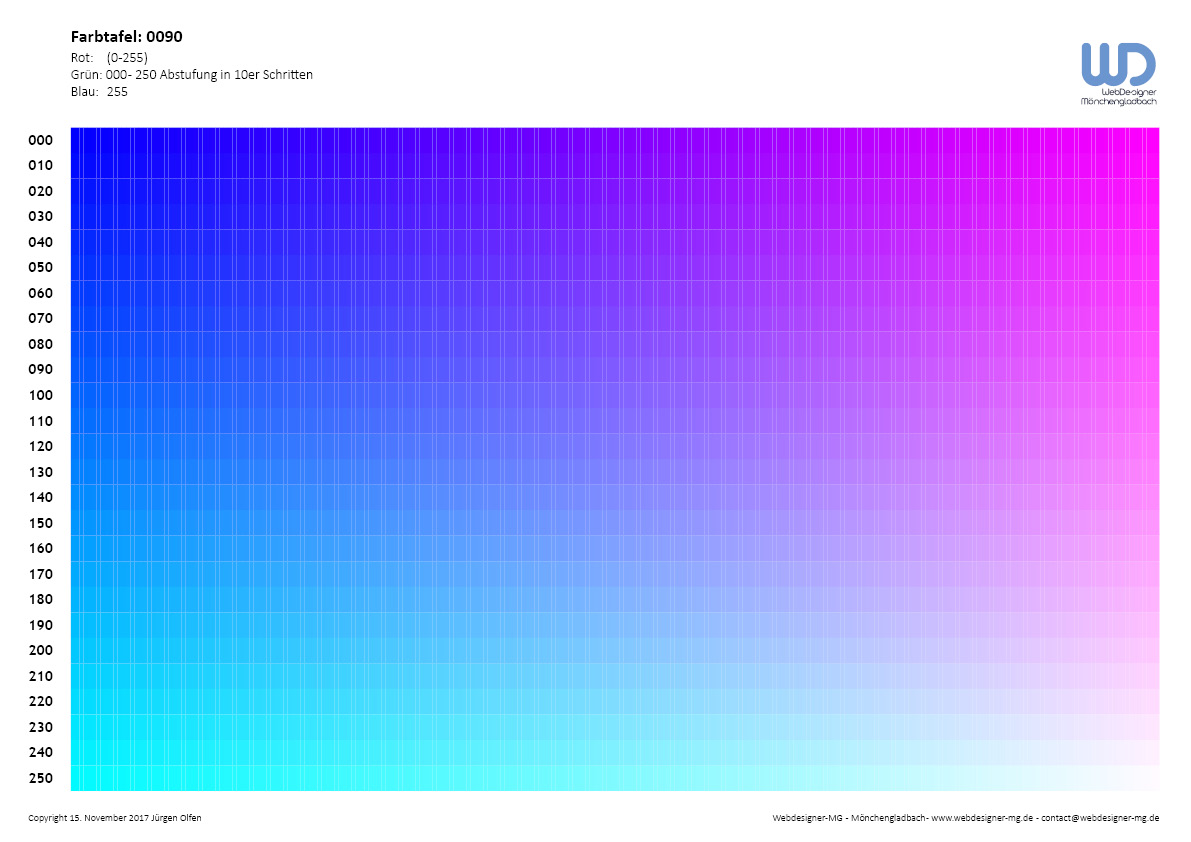Click the title 'Farbtafel: 0090'
Image resolution: width=1191 pixels, height=842 pixels.
coord(126,36)
